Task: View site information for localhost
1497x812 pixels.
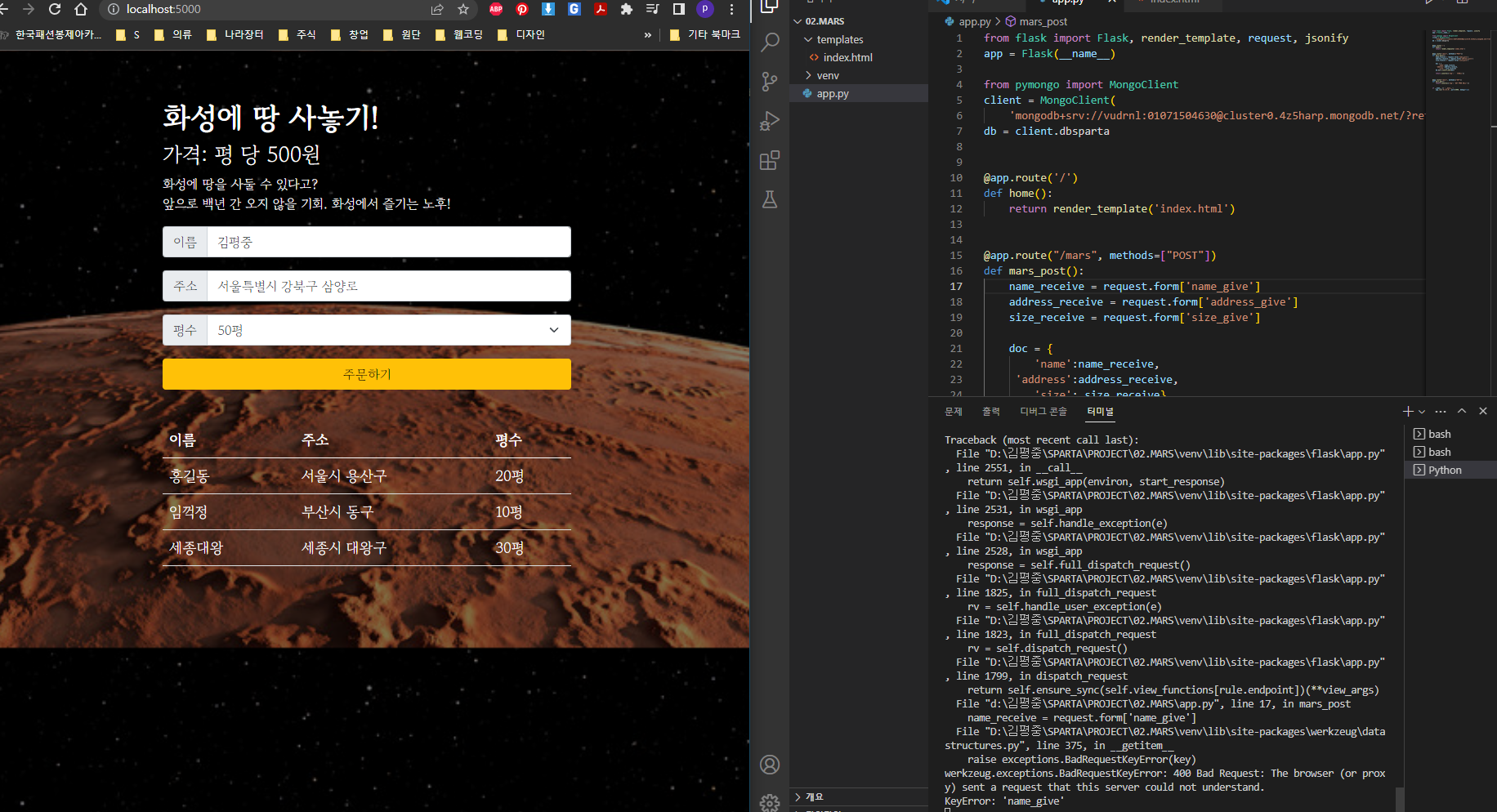Action: click(x=114, y=9)
